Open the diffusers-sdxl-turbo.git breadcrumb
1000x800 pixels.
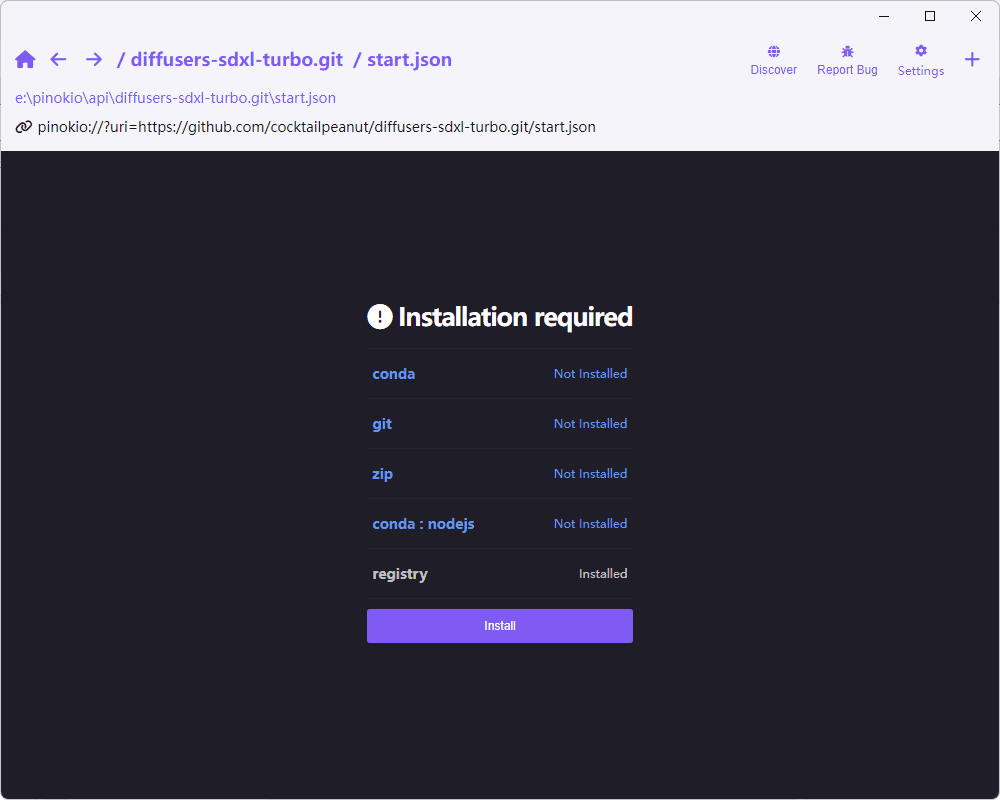237,59
